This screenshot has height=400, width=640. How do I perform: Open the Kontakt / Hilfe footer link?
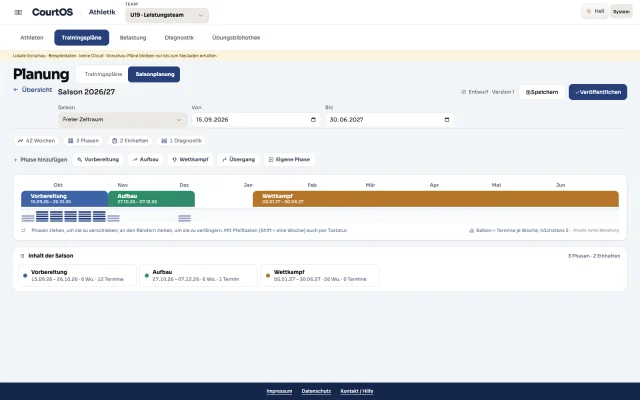point(357,391)
